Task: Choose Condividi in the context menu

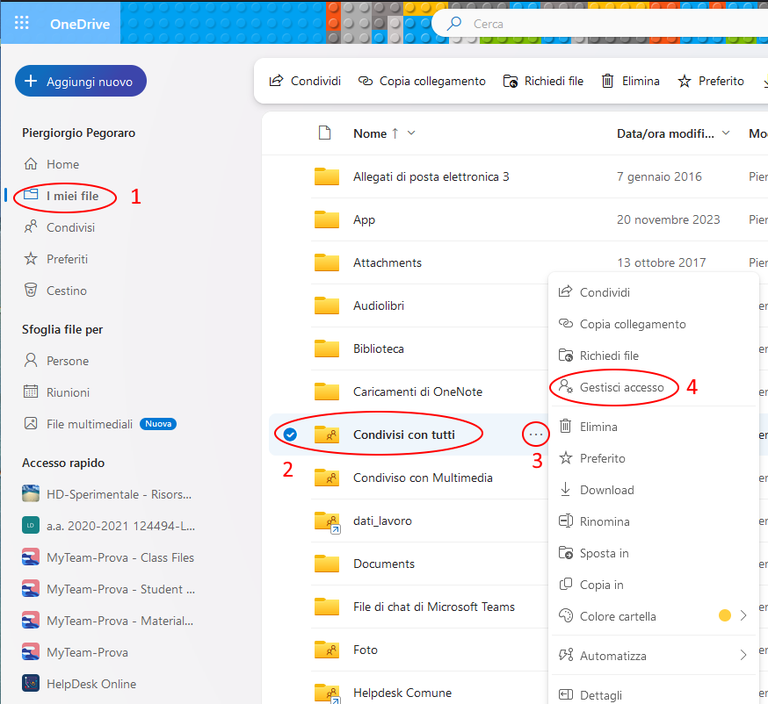Action: [x=653, y=292]
